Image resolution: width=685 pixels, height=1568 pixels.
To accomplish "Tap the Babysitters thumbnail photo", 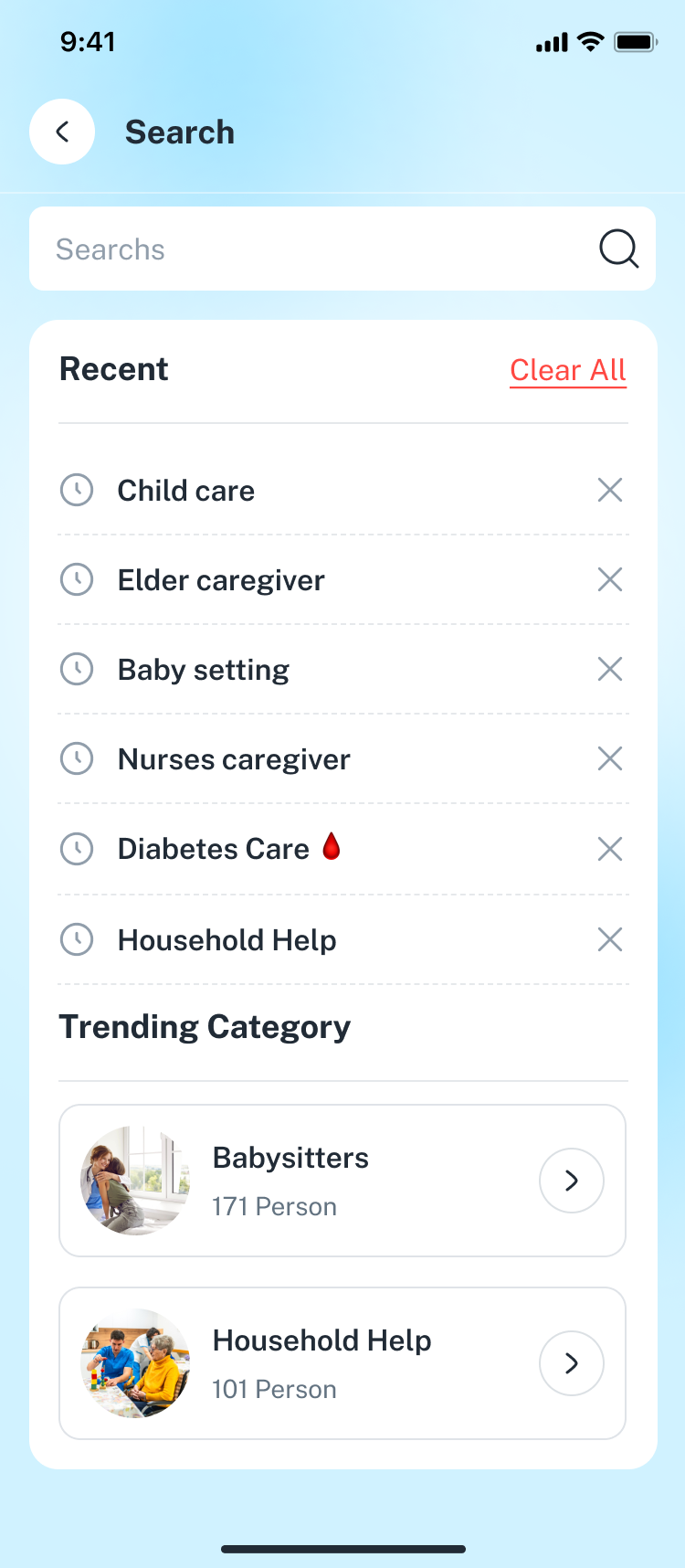I will [x=135, y=1181].
